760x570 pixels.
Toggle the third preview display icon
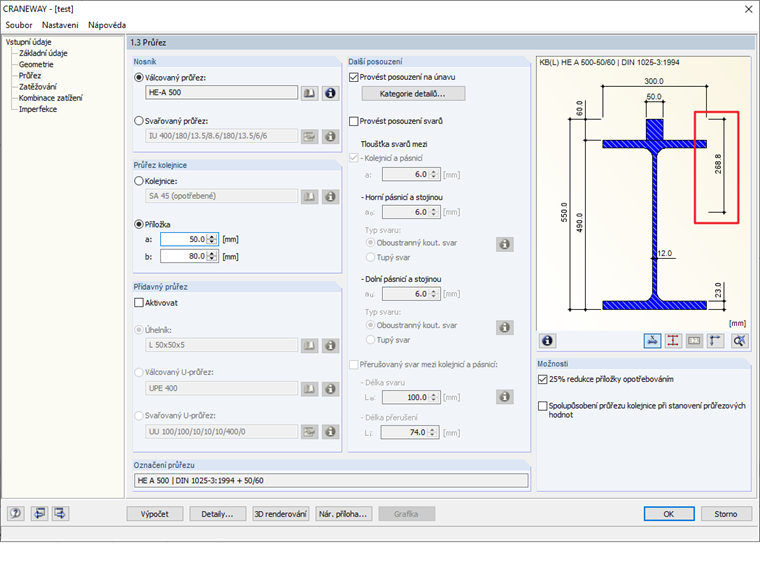click(x=694, y=341)
